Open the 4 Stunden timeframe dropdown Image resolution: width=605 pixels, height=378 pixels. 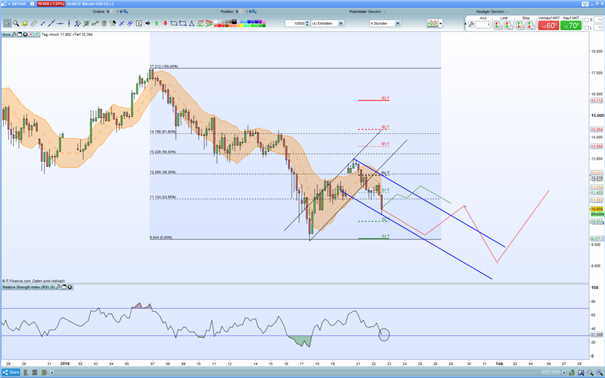tap(397, 24)
